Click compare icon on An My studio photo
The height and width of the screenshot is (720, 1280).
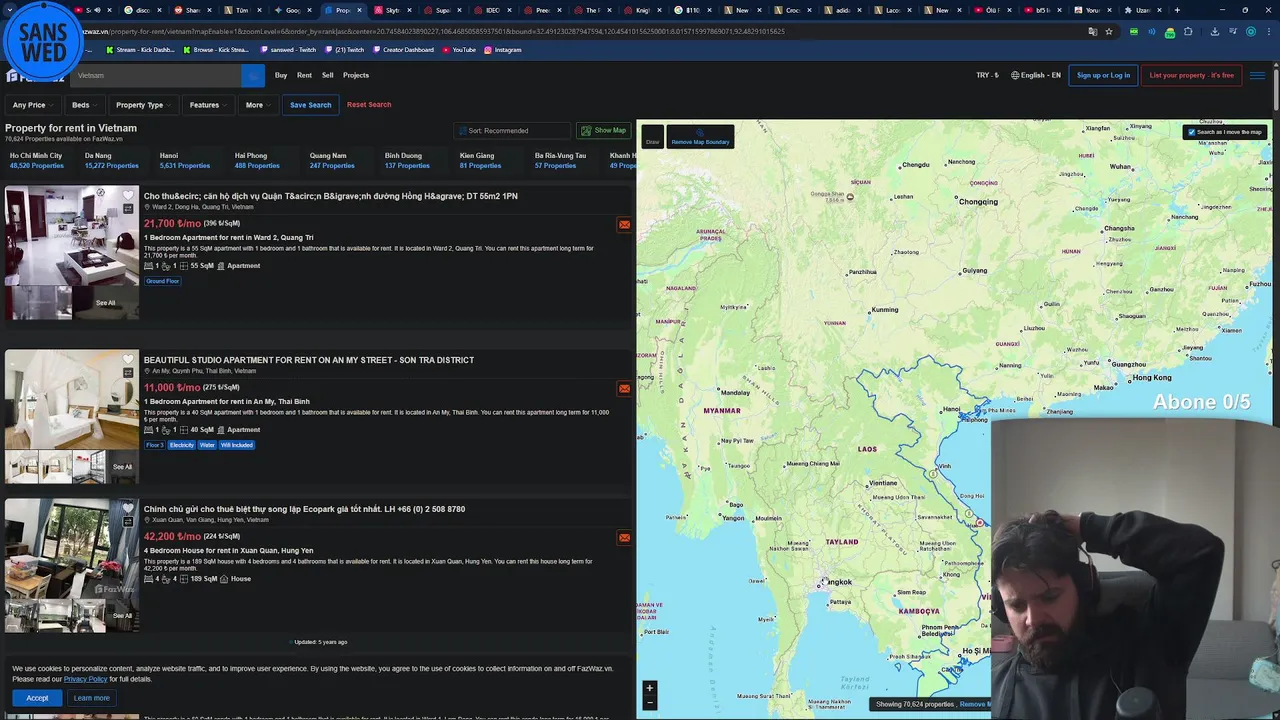pyautogui.click(x=128, y=373)
